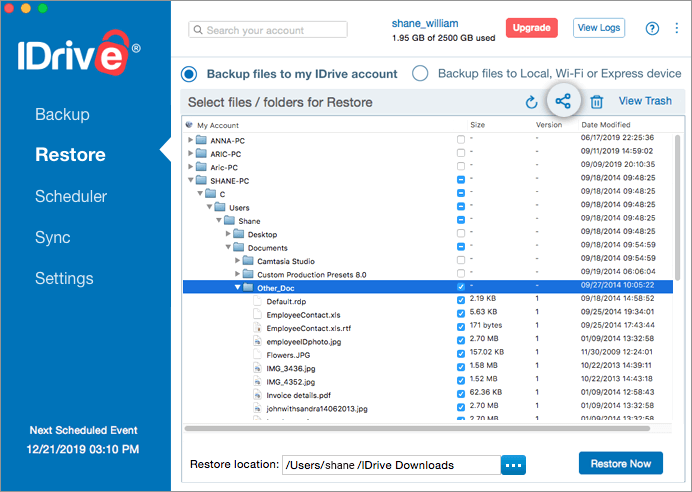The width and height of the screenshot is (692, 492).
Task: Click the magnifier icon in the search box
Action: (198, 30)
